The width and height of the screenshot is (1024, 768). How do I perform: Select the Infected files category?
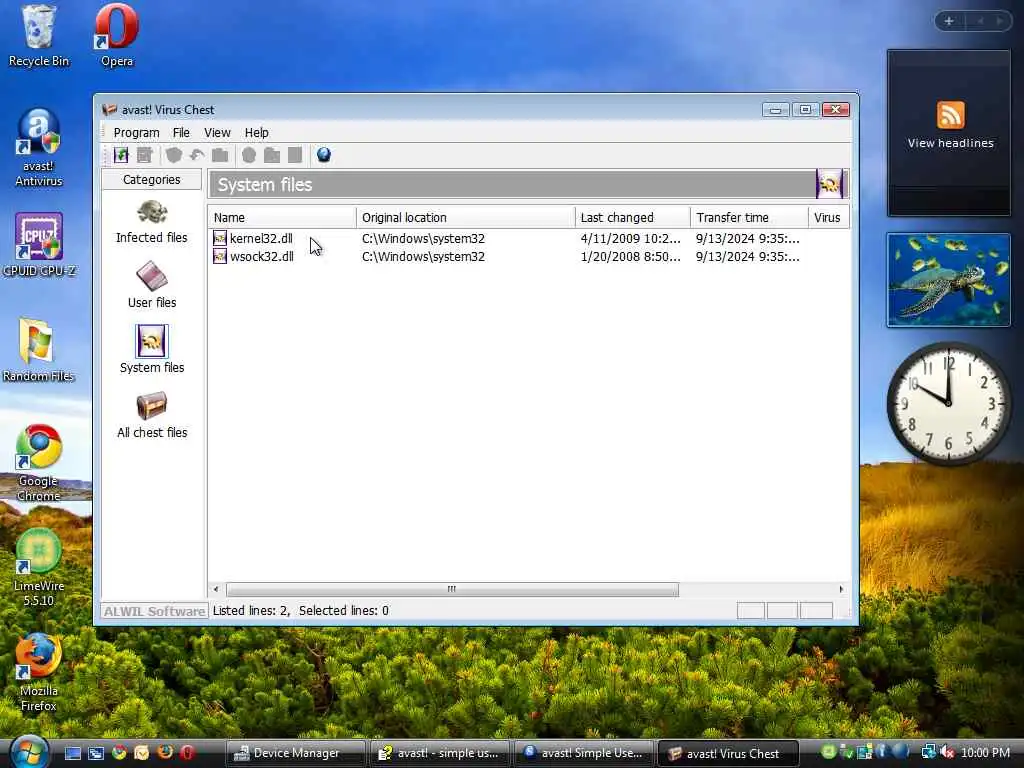[152, 223]
